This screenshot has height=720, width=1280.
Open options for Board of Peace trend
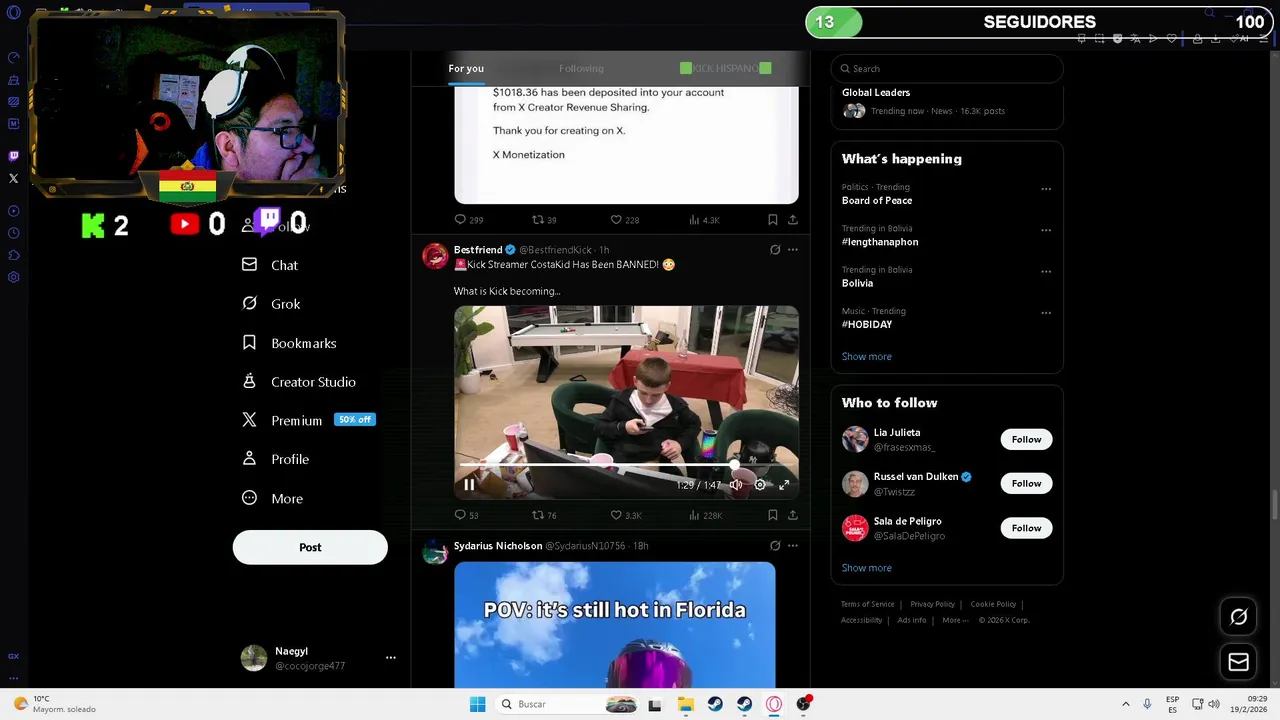[1046, 189]
